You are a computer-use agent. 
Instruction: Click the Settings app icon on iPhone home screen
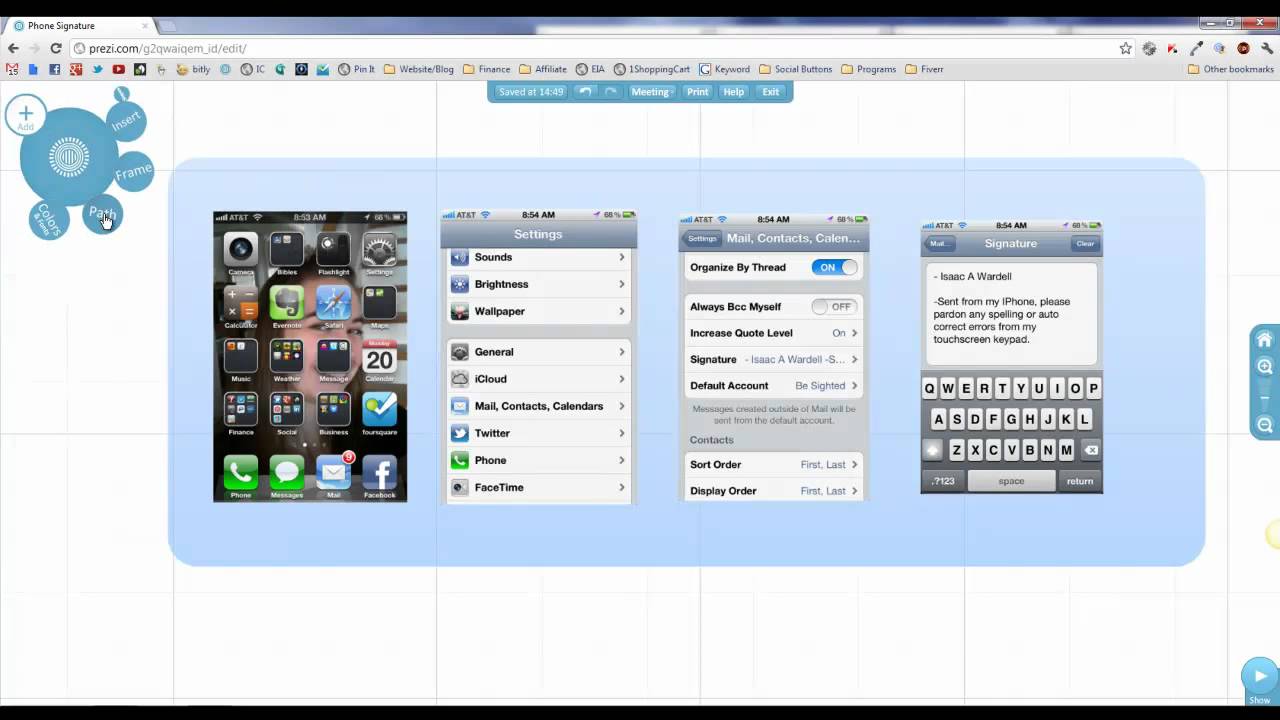pos(379,250)
